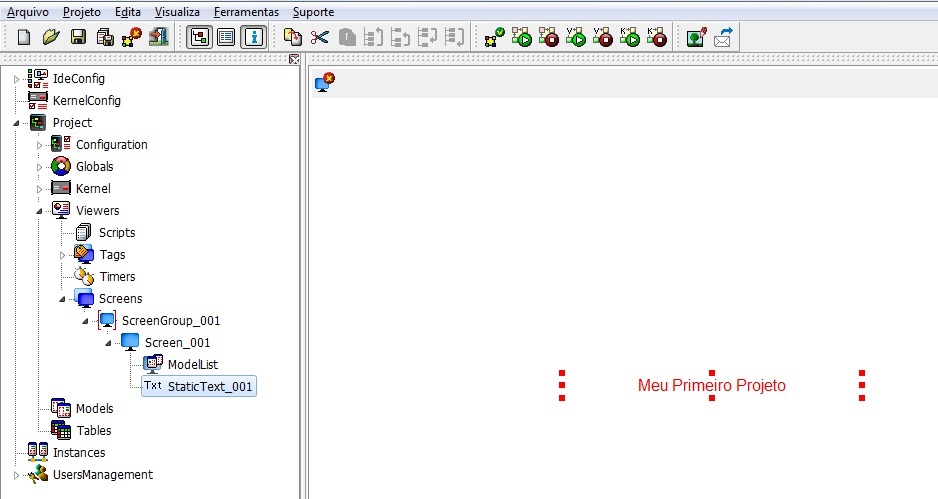The image size is (938, 499).
Task: Open a project with the folder icon
Action: [51, 37]
